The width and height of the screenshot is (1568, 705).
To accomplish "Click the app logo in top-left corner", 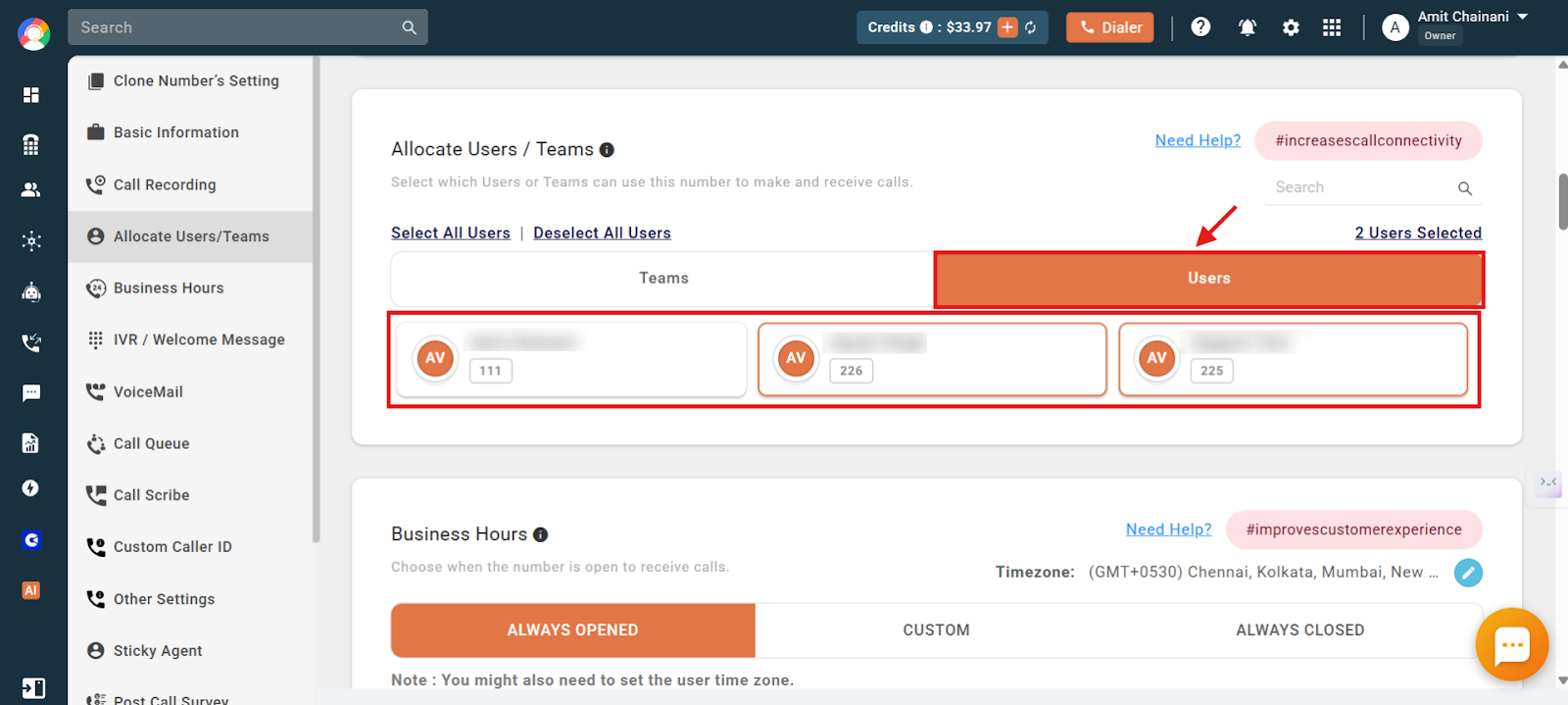I will (x=33, y=33).
